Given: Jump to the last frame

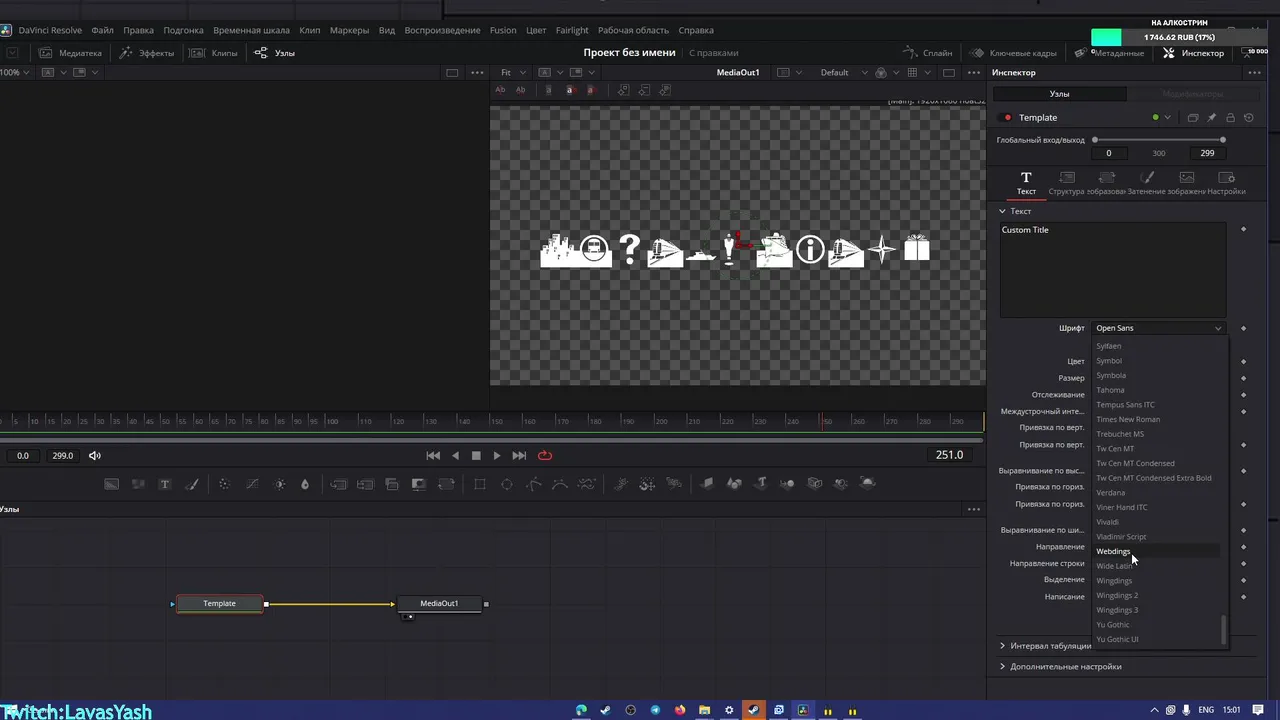Looking at the screenshot, I should click(519, 456).
